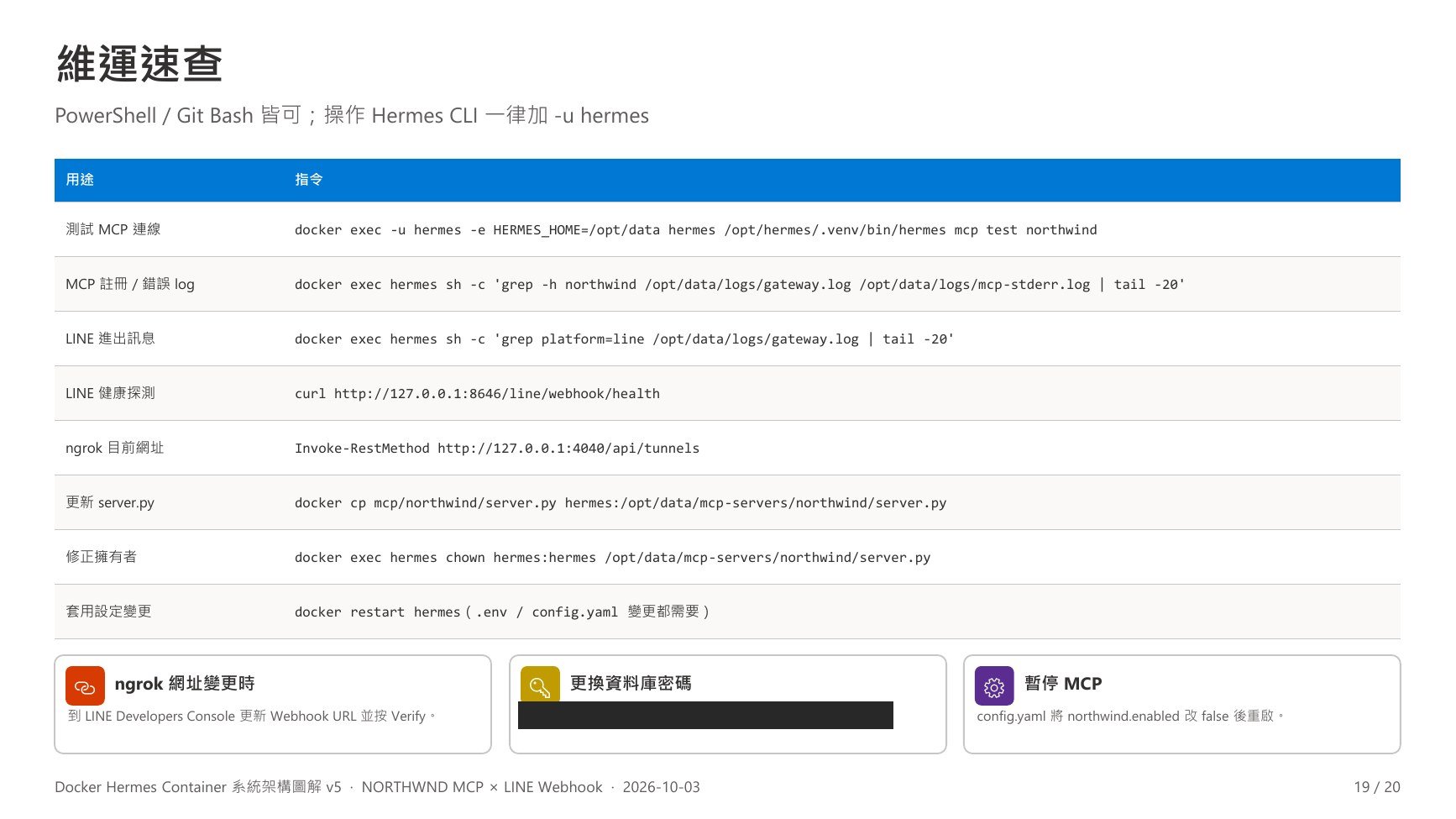Click the LINE 進出訊息 row label
This screenshot has height=819, width=1456.
pos(110,339)
